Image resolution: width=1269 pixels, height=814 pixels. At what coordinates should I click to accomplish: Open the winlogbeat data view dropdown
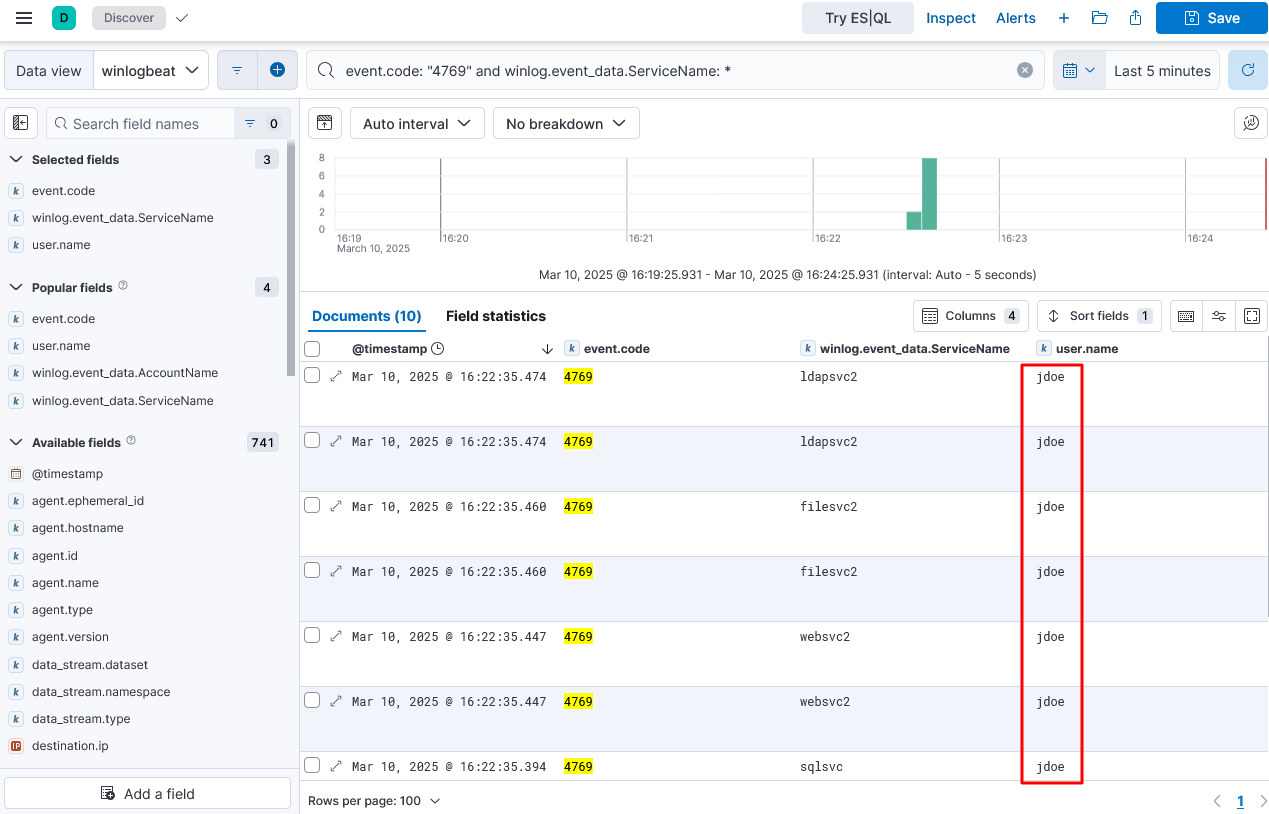[150, 71]
